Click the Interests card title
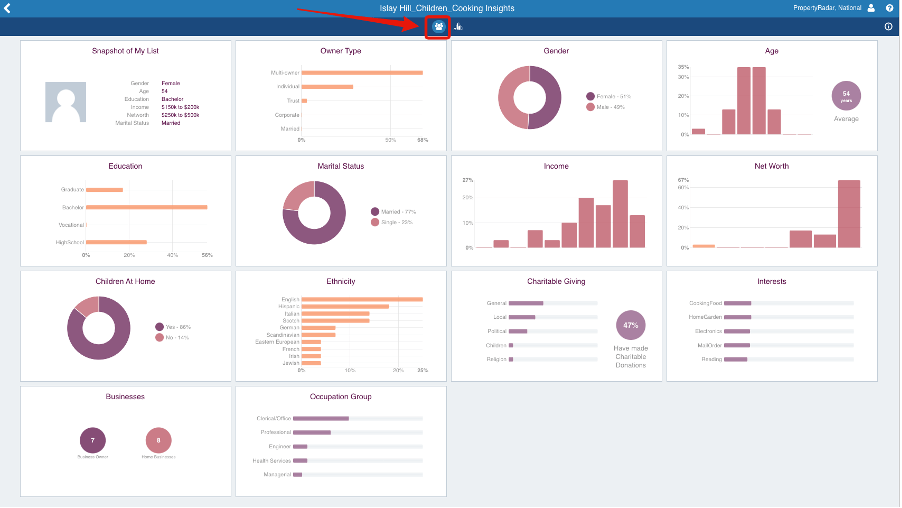This screenshot has width=902, height=508. click(771, 281)
